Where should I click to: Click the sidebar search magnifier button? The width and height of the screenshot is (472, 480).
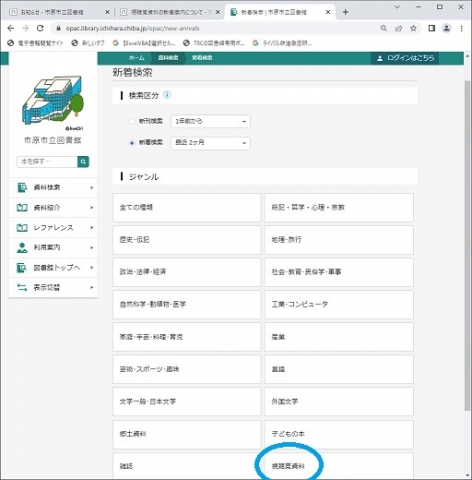[83, 162]
